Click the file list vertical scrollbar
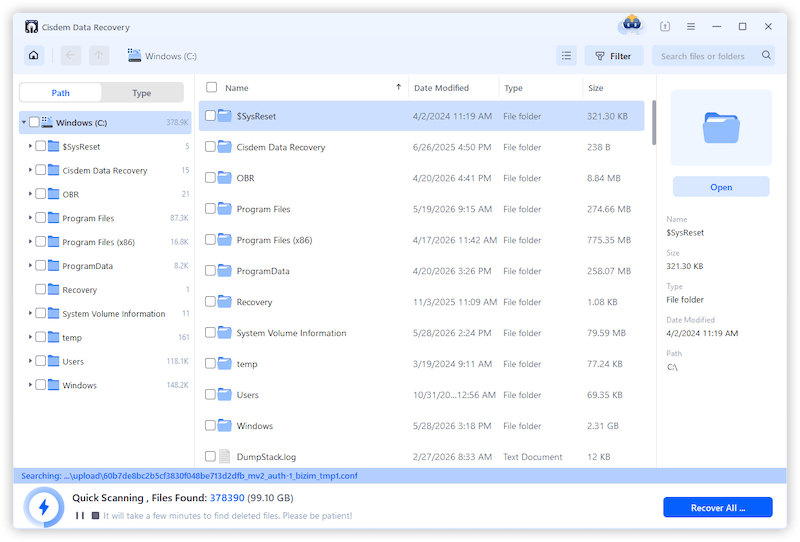 654,122
